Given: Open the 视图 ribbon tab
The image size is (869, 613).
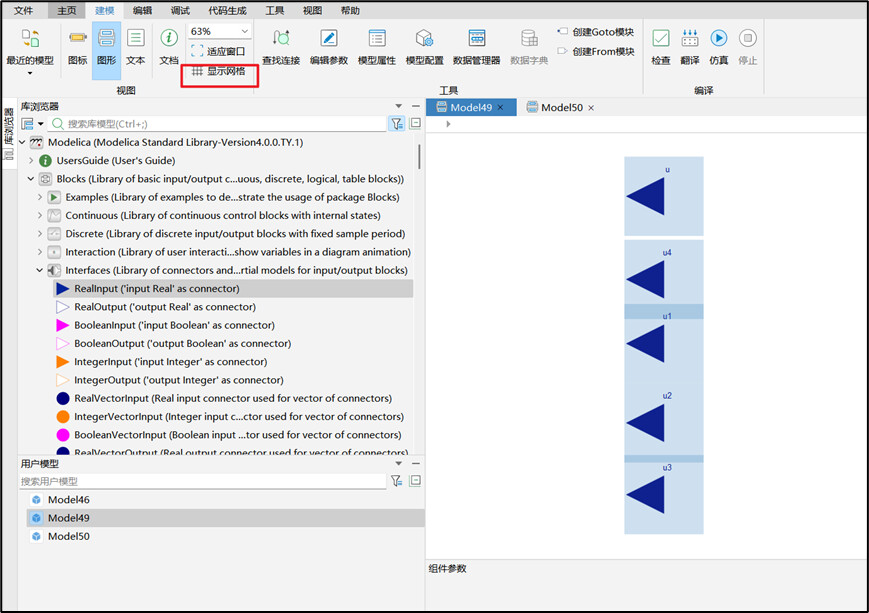Looking at the screenshot, I should pos(312,11).
